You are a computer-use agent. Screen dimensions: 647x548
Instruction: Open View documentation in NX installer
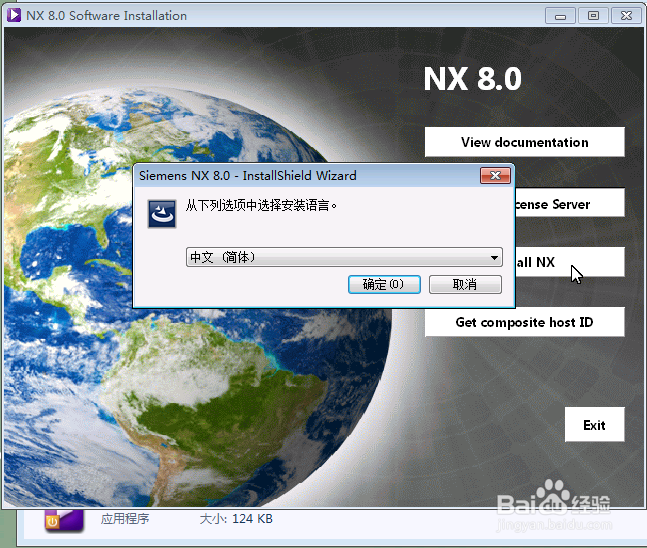524,142
